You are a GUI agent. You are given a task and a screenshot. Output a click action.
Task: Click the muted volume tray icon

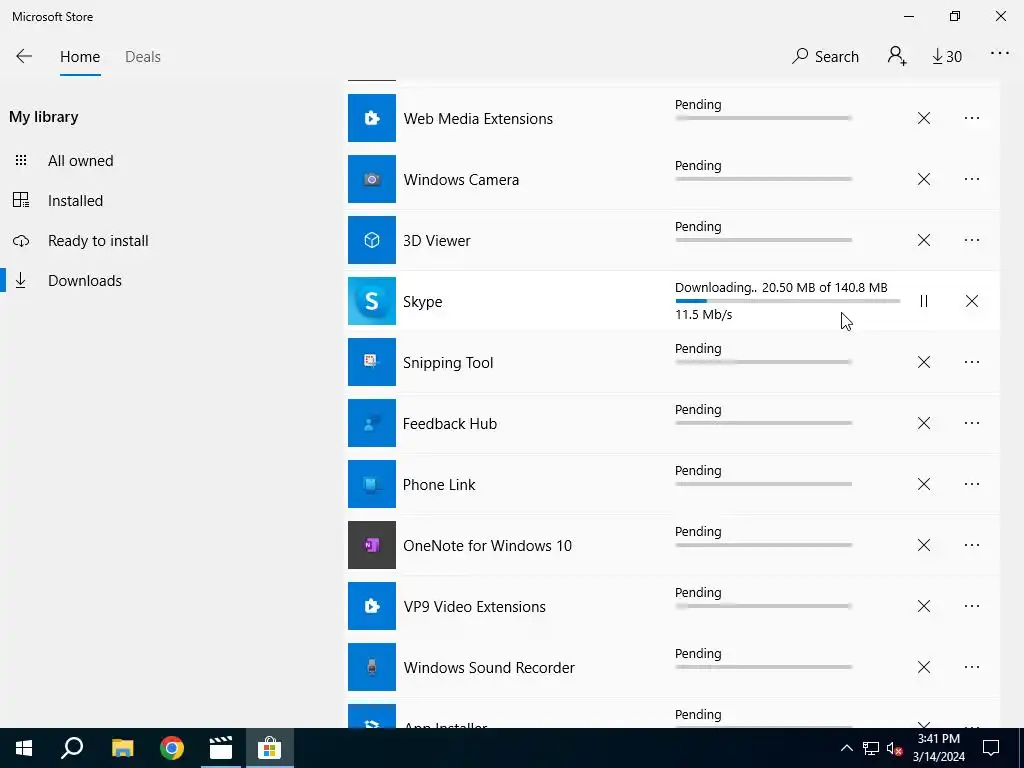[894, 748]
